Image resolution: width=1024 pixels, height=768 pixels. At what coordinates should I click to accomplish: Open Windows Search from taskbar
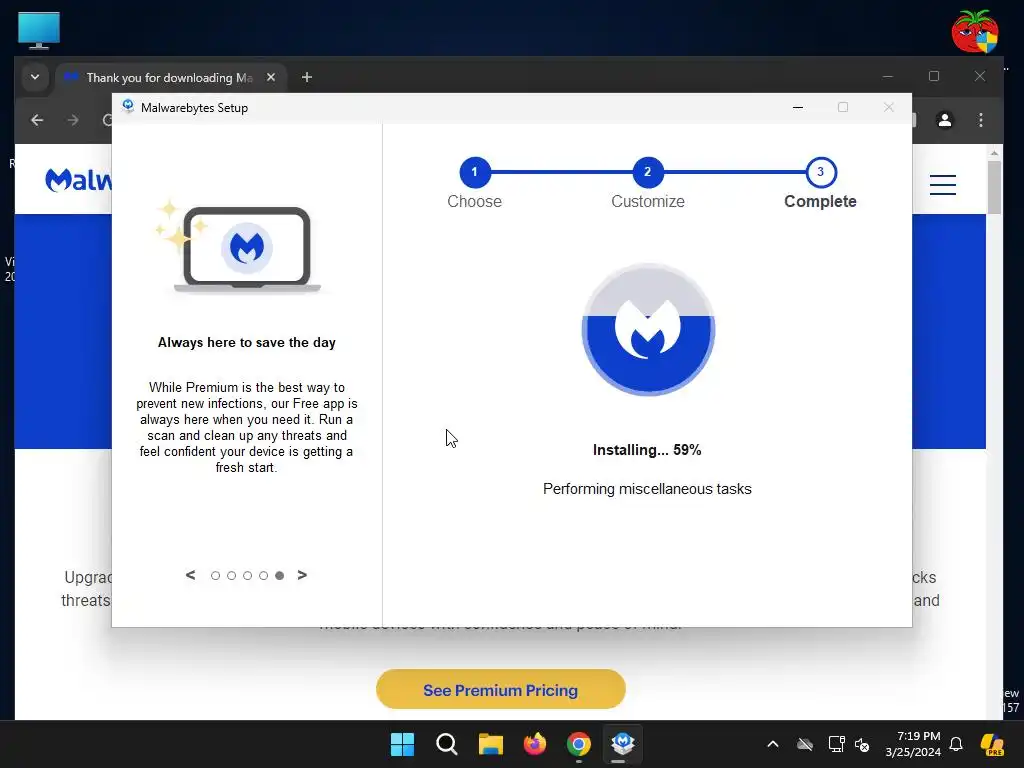click(447, 744)
